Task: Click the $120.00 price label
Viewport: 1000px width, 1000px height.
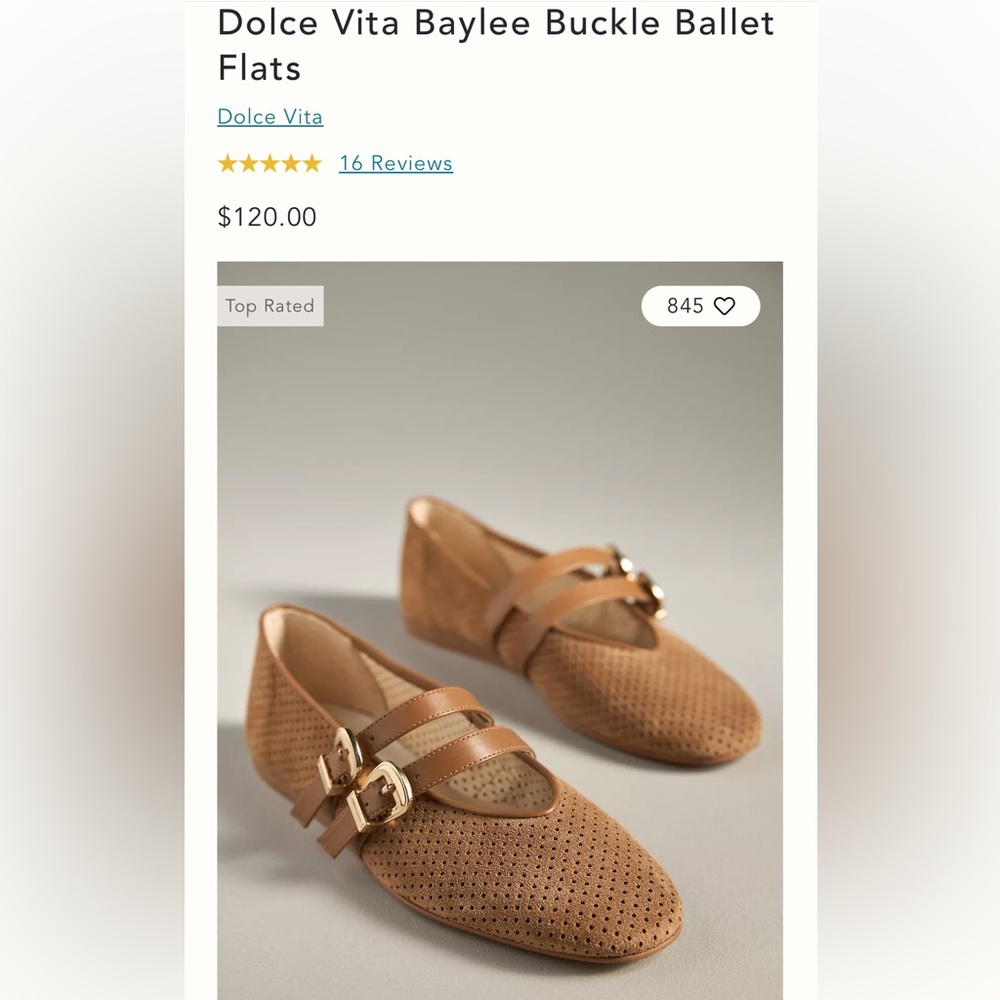Action: coord(265,217)
